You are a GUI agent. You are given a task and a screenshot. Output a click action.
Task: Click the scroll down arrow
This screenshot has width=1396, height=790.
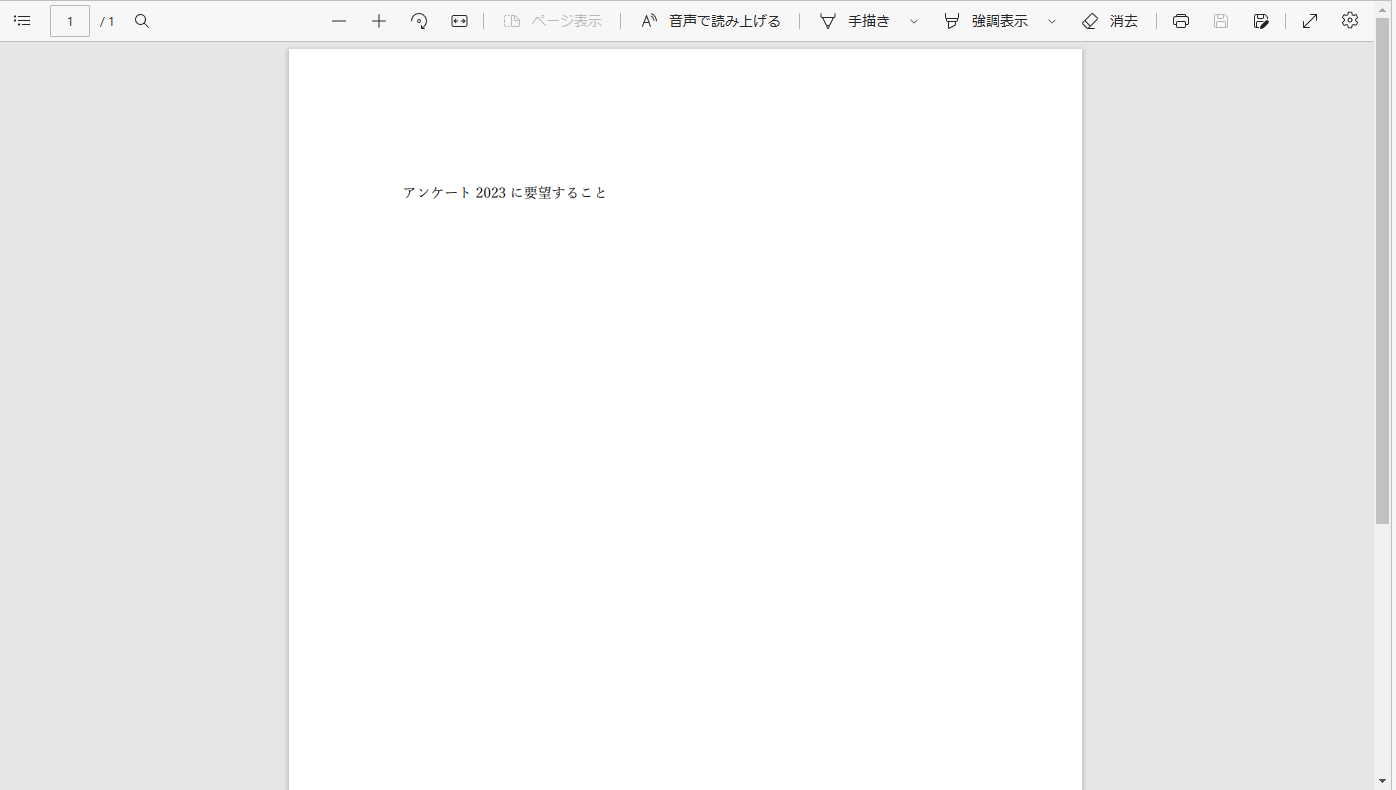click(x=1382, y=780)
